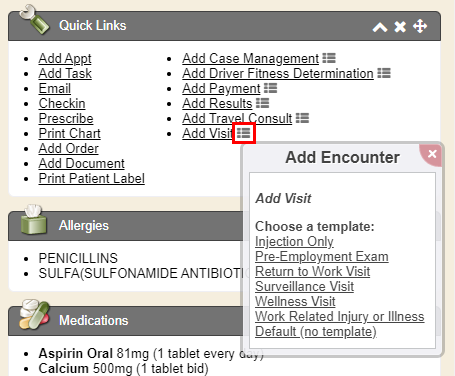Open template list icon beside Add Visit
This screenshot has width=455, height=376.
click(x=244, y=133)
